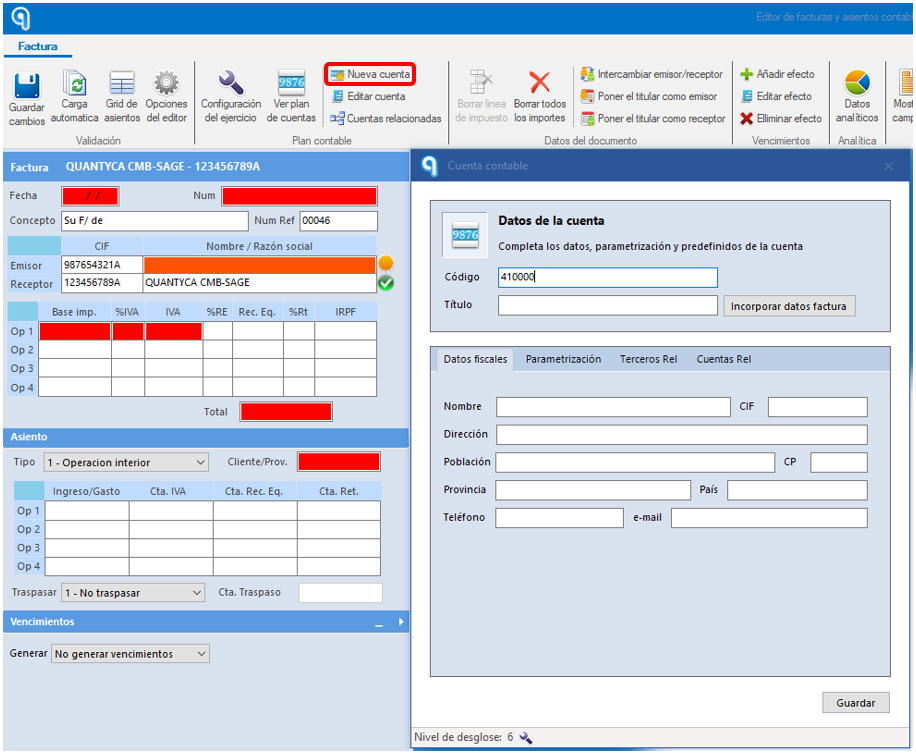Click the Nueva cuenta ribbon command

(370, 74)
